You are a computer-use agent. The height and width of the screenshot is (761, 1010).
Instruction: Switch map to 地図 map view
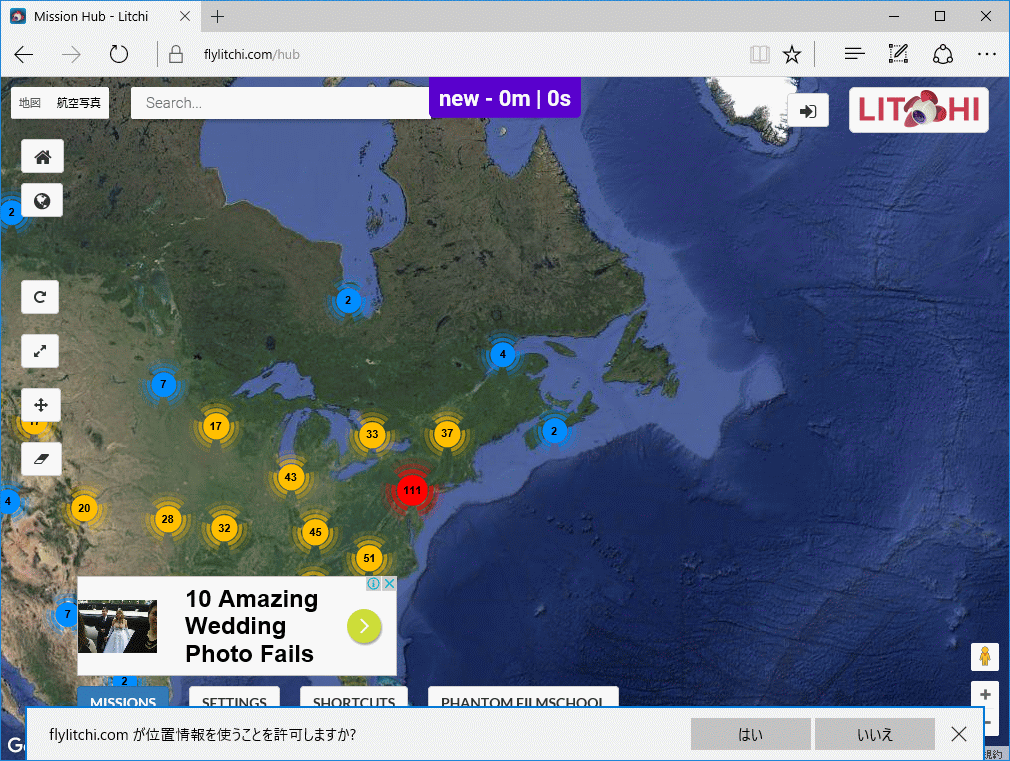point(30,103)
